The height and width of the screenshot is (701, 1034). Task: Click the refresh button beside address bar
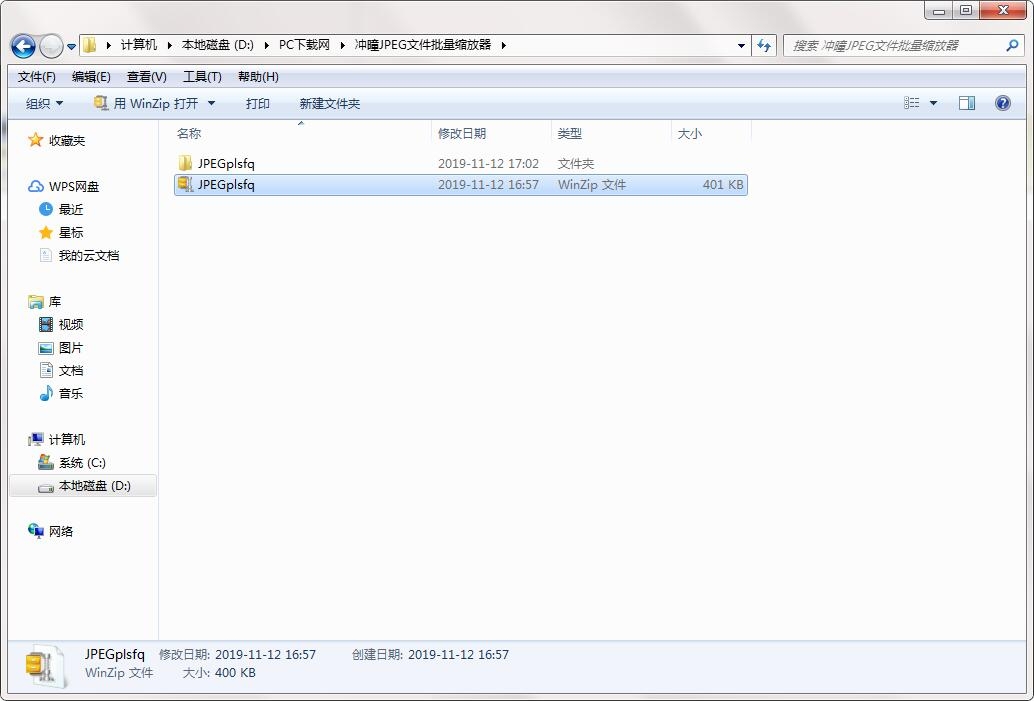[764, 46]
